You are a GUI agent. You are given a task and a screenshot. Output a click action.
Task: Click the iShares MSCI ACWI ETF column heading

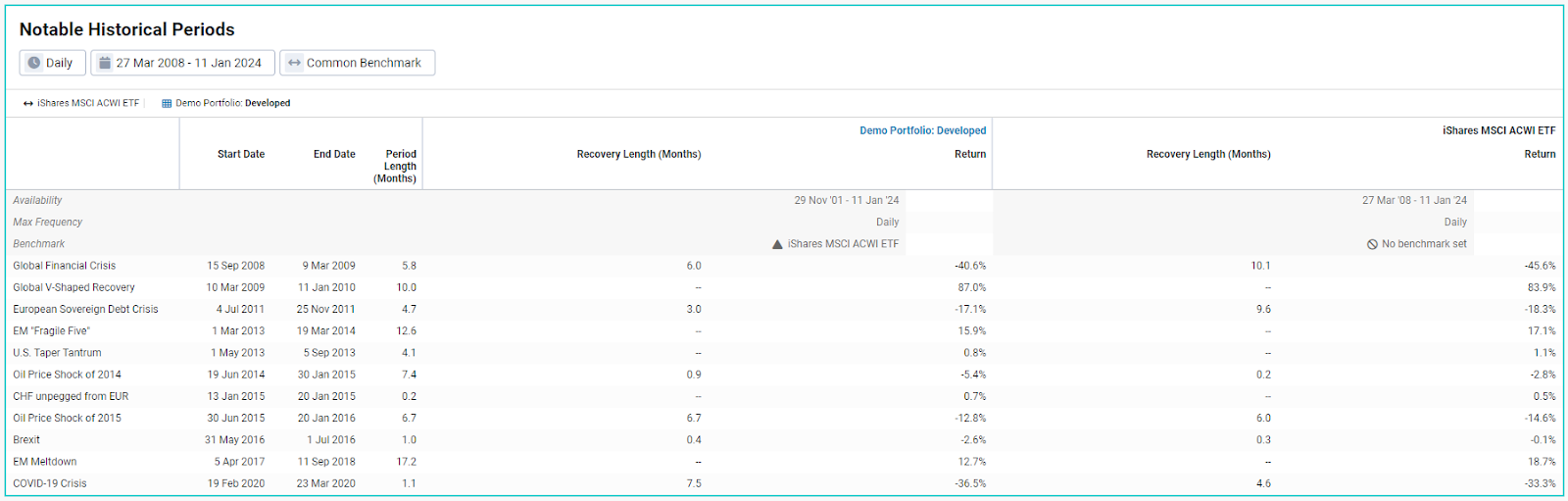pyautogui.click(x=1498, y=130)
